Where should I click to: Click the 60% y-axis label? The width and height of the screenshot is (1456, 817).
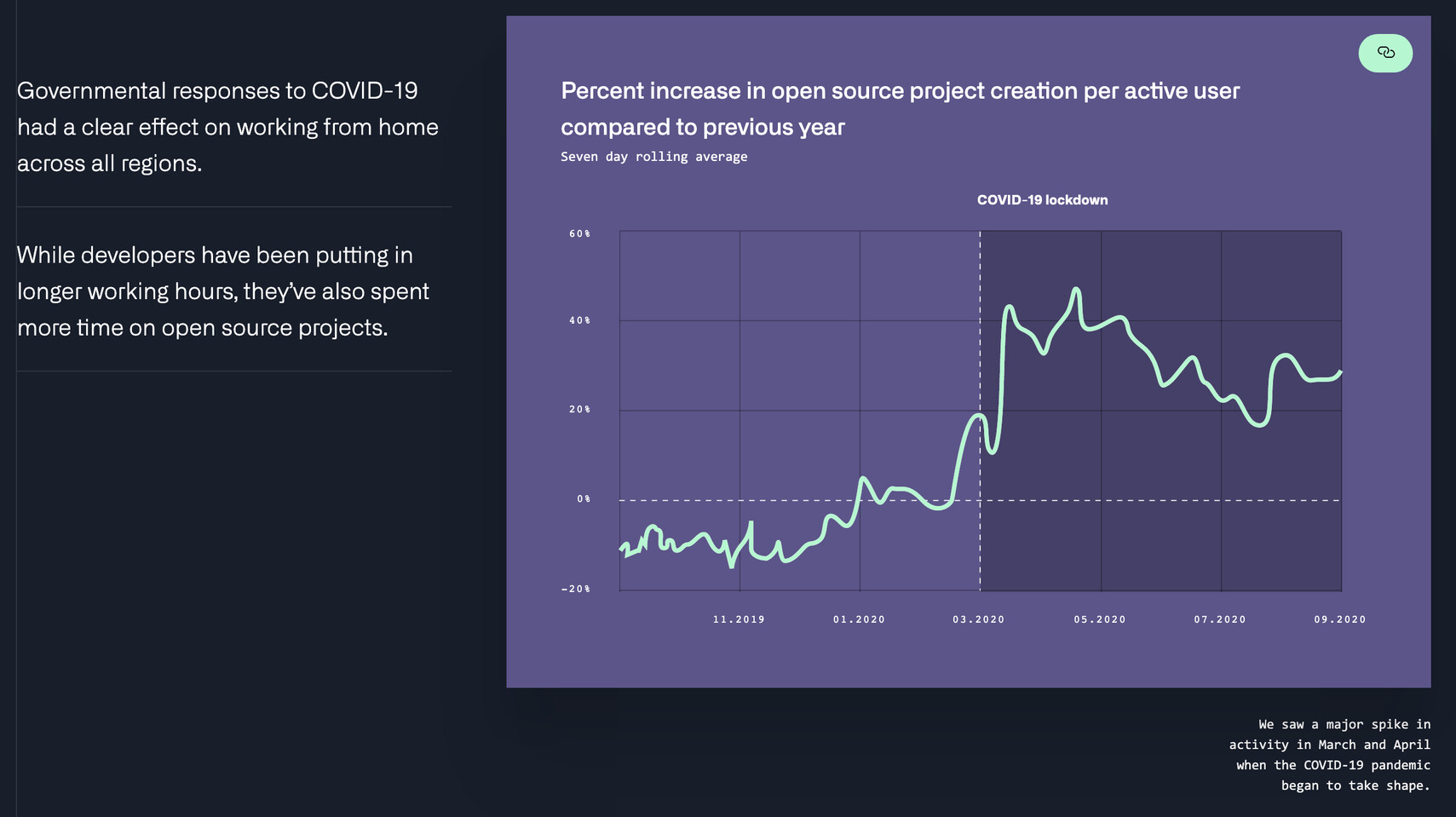pyautogui.click(x=579, y=233)
